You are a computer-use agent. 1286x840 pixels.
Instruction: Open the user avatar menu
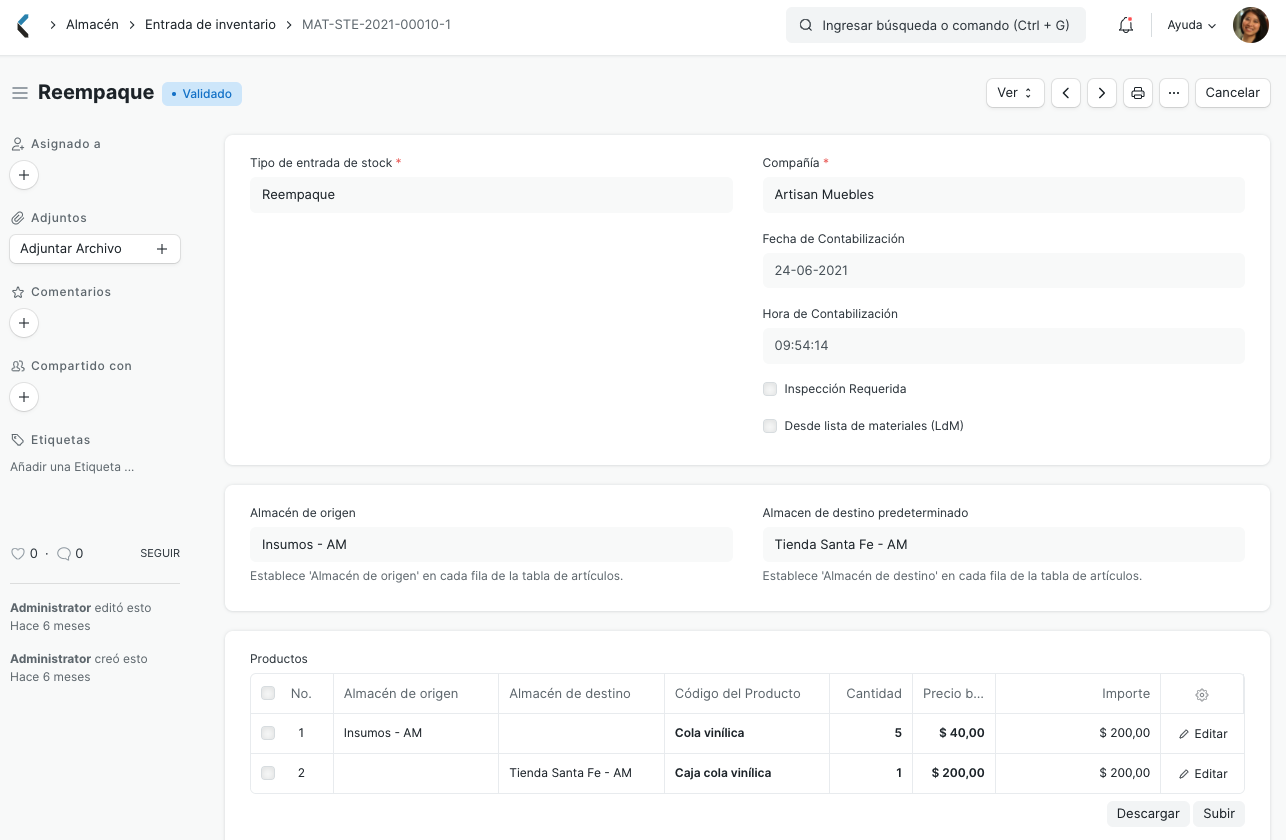tap(1250, 25)
